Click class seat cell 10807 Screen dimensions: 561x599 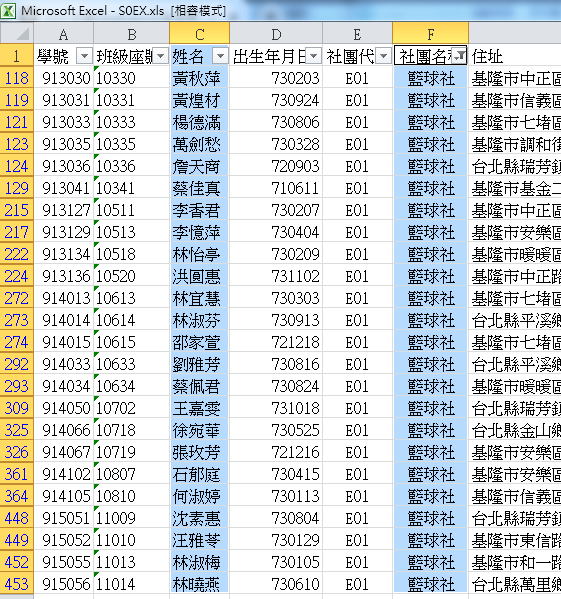pyautogui.click(x=131, y=474)
